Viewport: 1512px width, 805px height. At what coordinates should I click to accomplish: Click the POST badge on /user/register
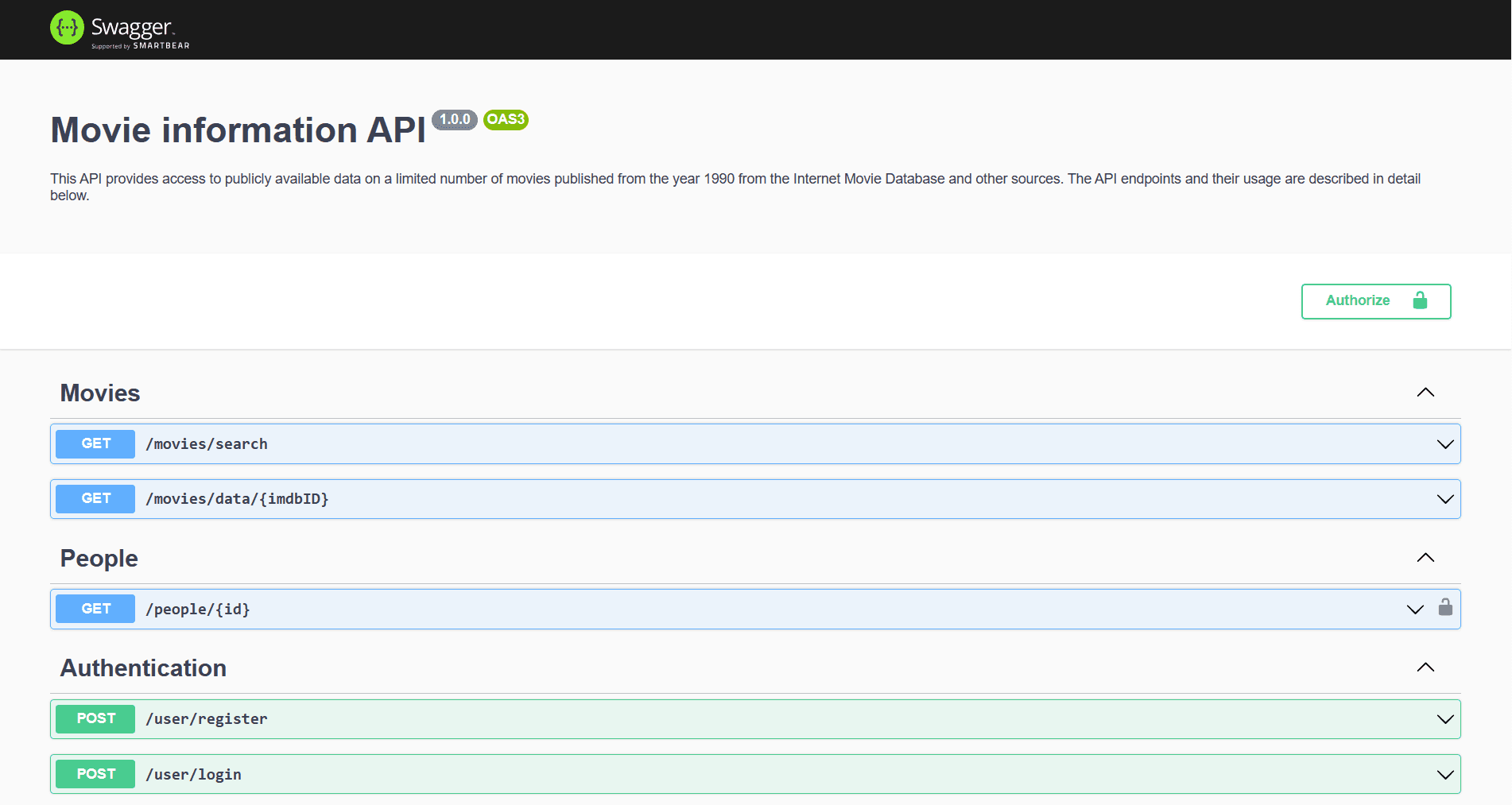pyautogui.click(x=95, y=718)
